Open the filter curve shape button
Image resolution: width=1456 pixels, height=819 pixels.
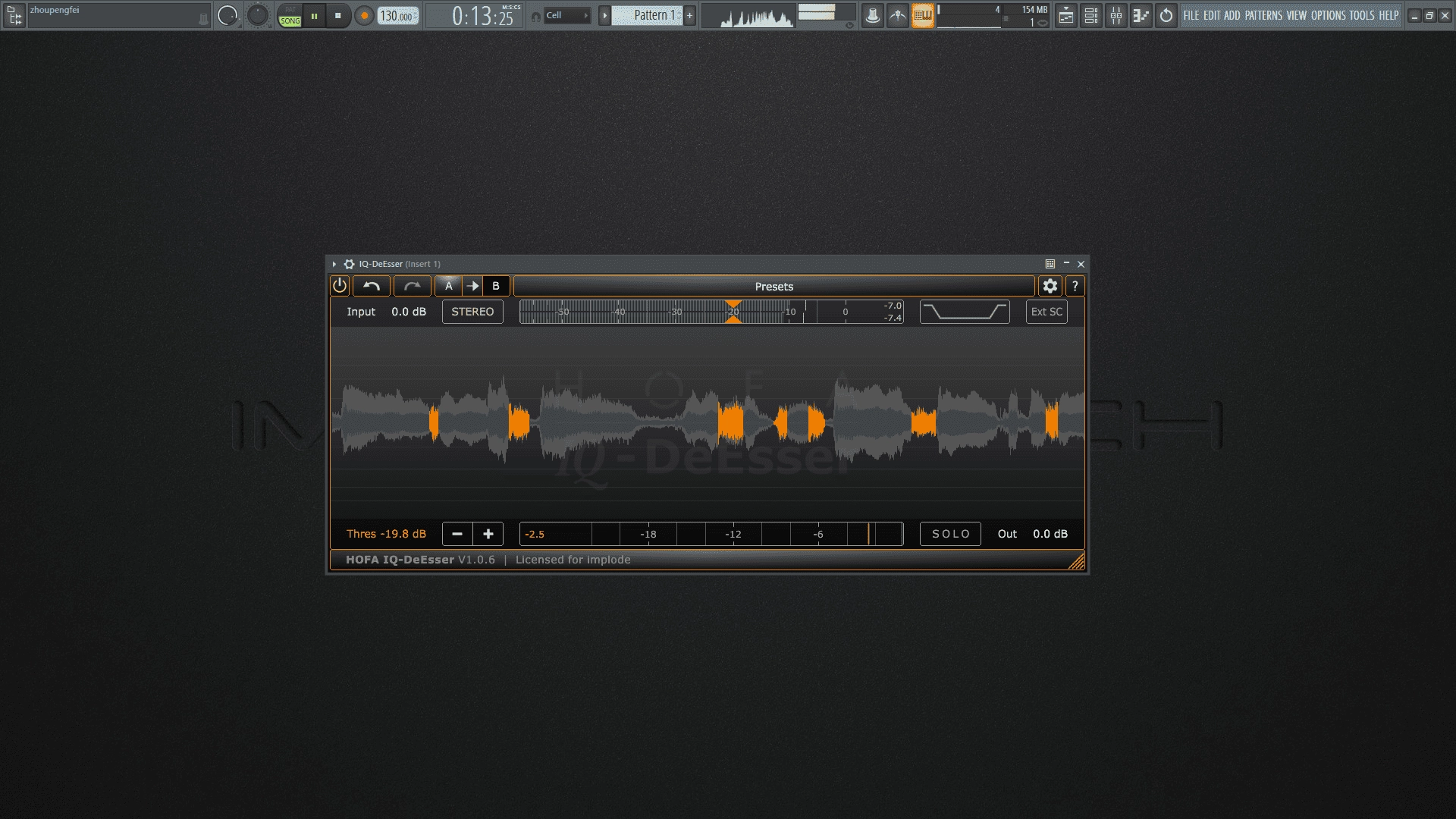[x=965, y=312]
